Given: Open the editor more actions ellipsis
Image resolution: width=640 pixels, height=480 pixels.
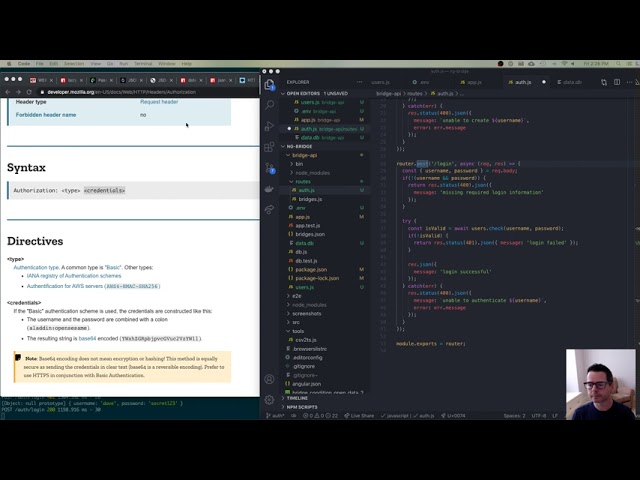Looking at the screenshot, I should (629, 82).
